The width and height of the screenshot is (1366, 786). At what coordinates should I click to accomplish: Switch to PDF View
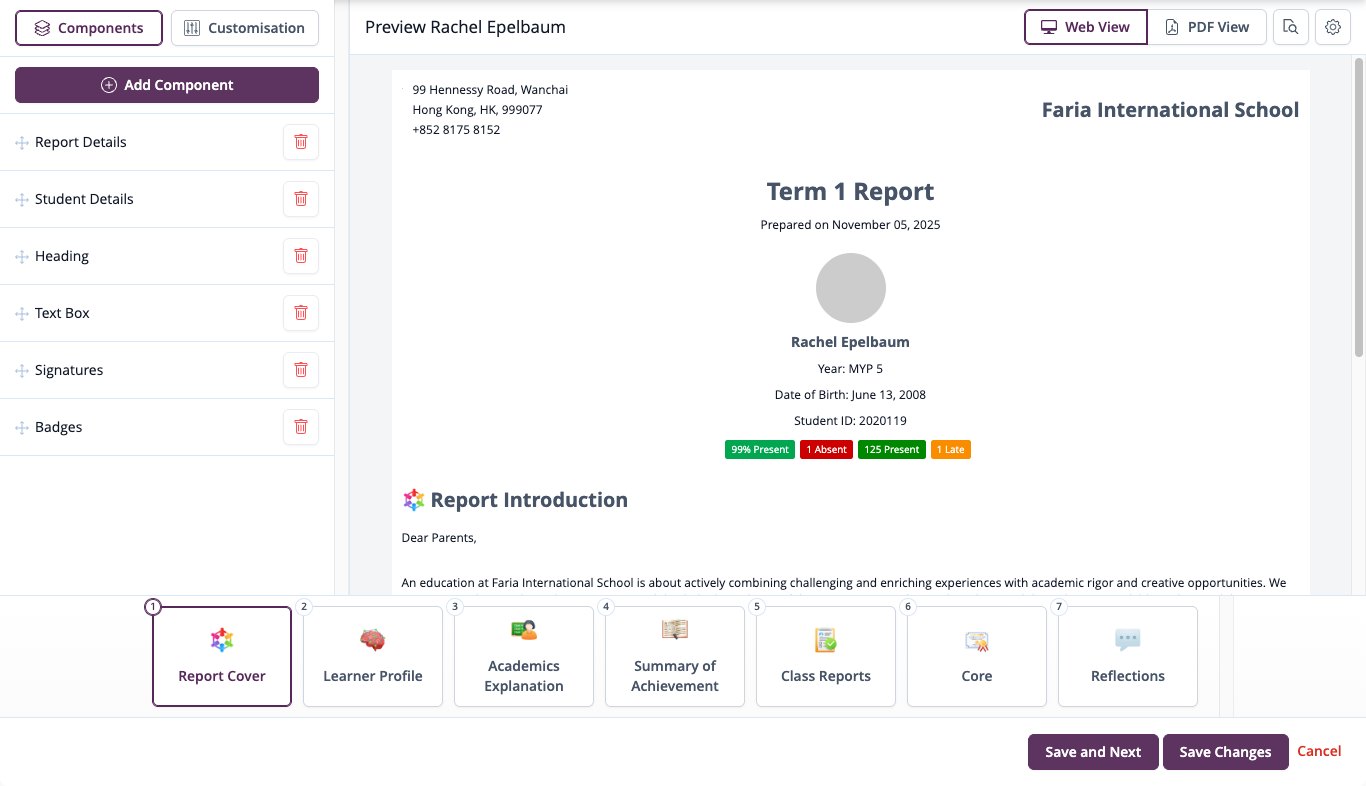[1207, 27]
